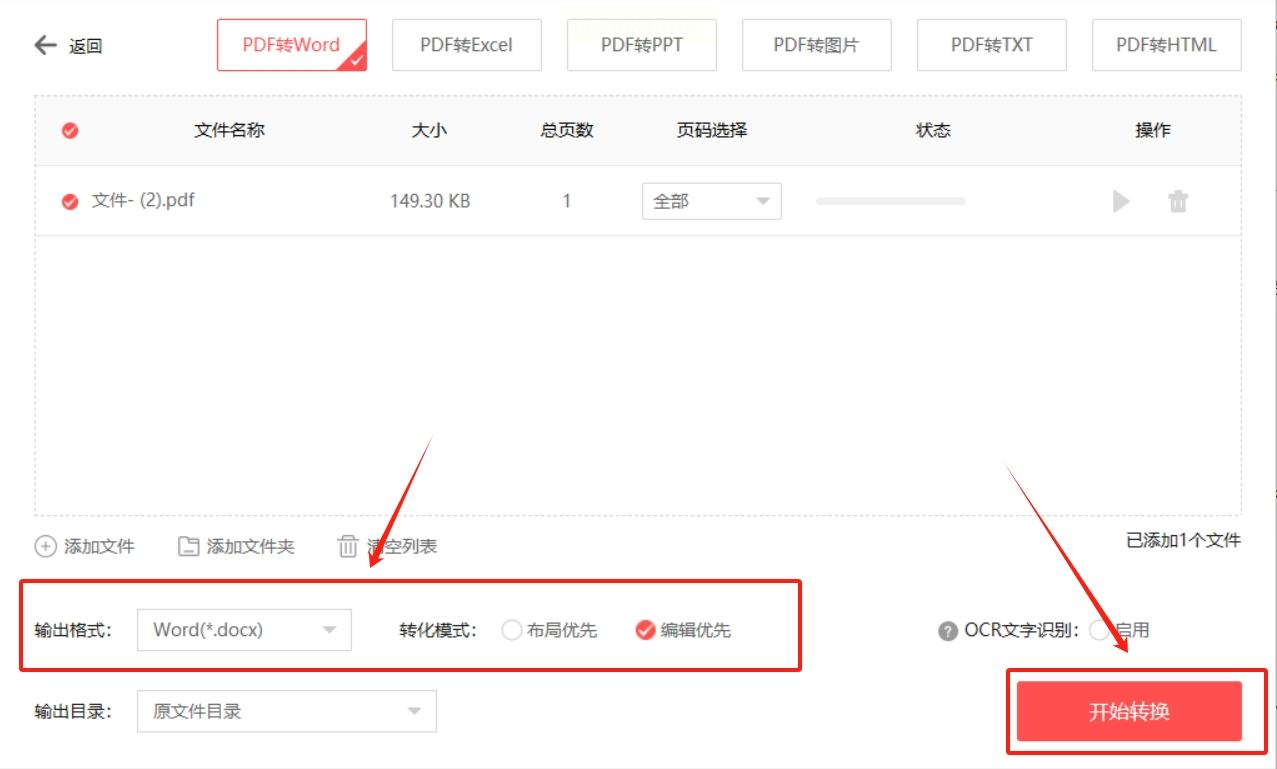
Task: Click the 大小 column header
Action: coord(429,130)
